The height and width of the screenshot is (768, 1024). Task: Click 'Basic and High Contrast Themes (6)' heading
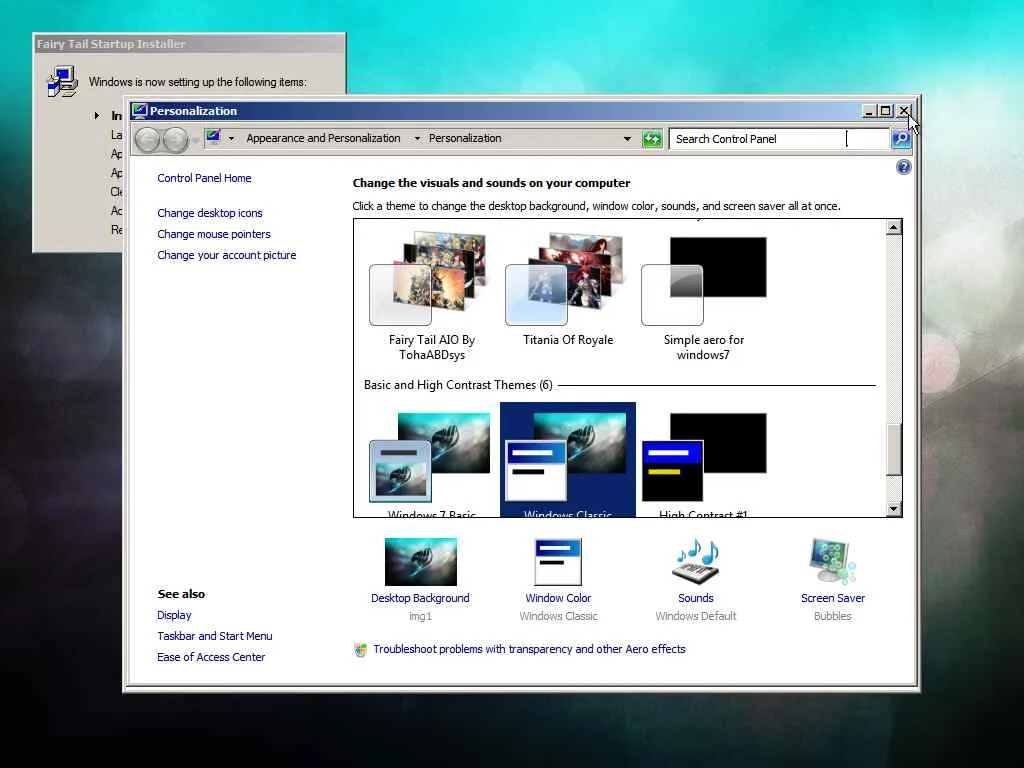click(x=458, y=385)
